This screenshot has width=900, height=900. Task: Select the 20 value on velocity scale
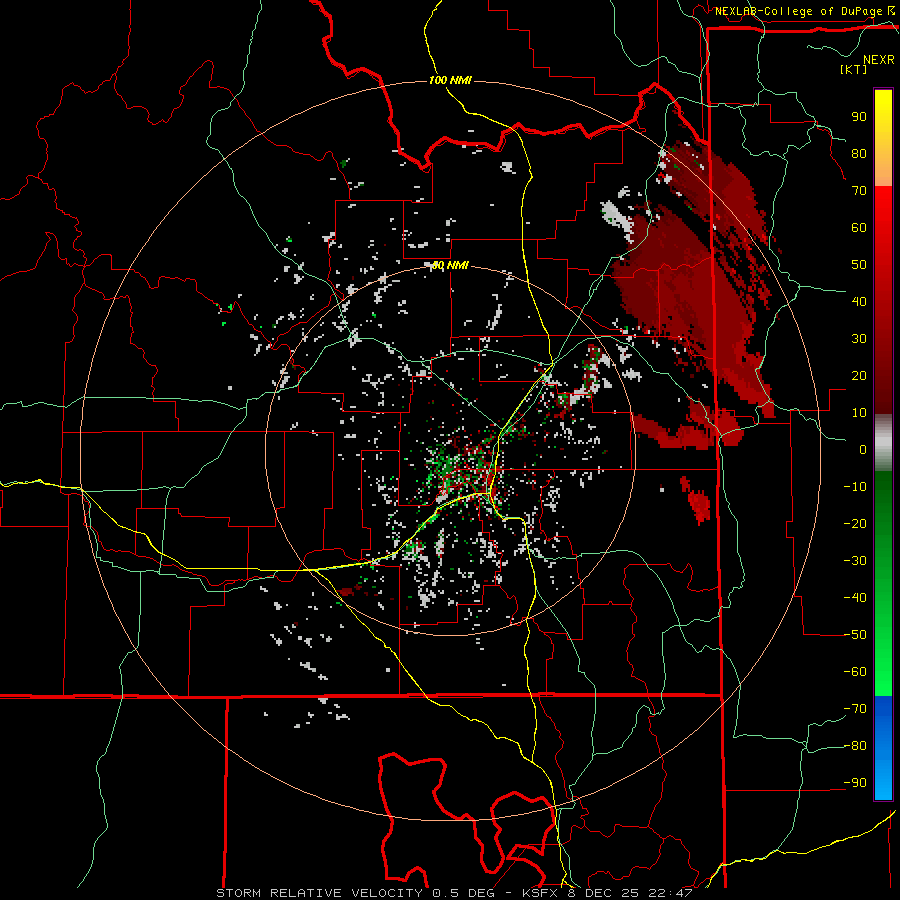tap(859, 375)
